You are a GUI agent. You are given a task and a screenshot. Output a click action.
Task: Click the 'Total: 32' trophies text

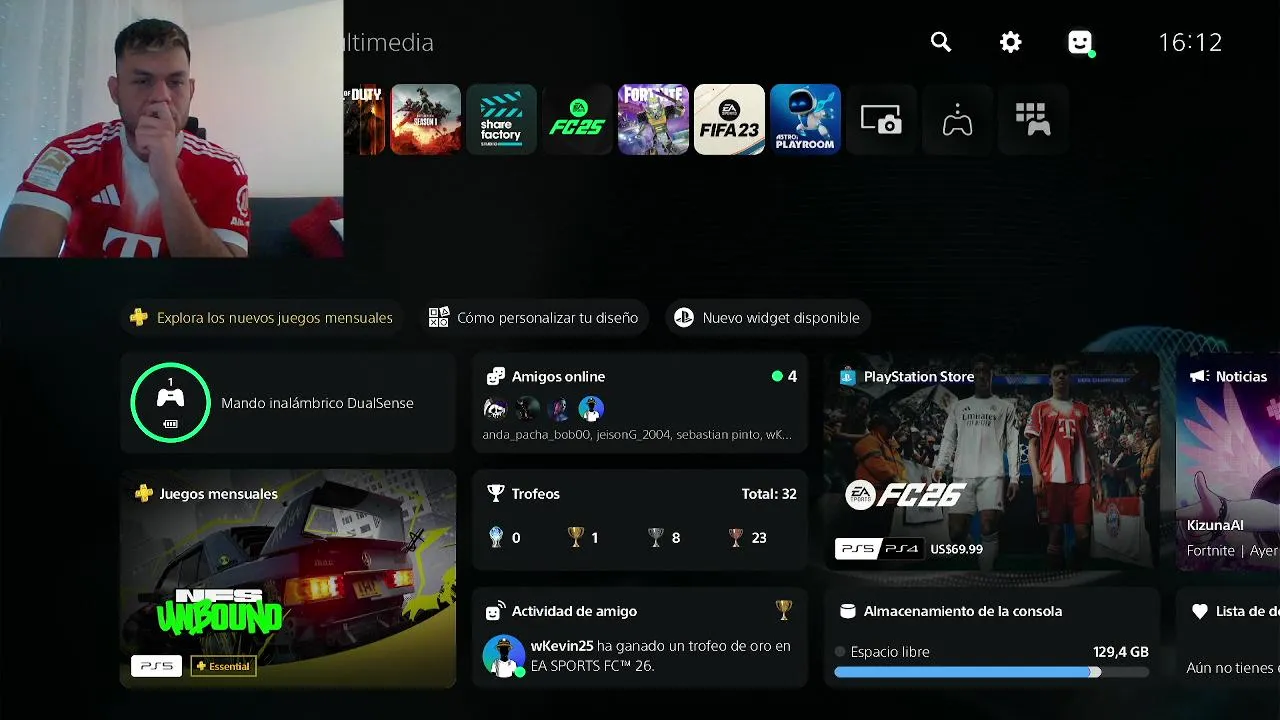pyautogui.click(x=769, y=494)
